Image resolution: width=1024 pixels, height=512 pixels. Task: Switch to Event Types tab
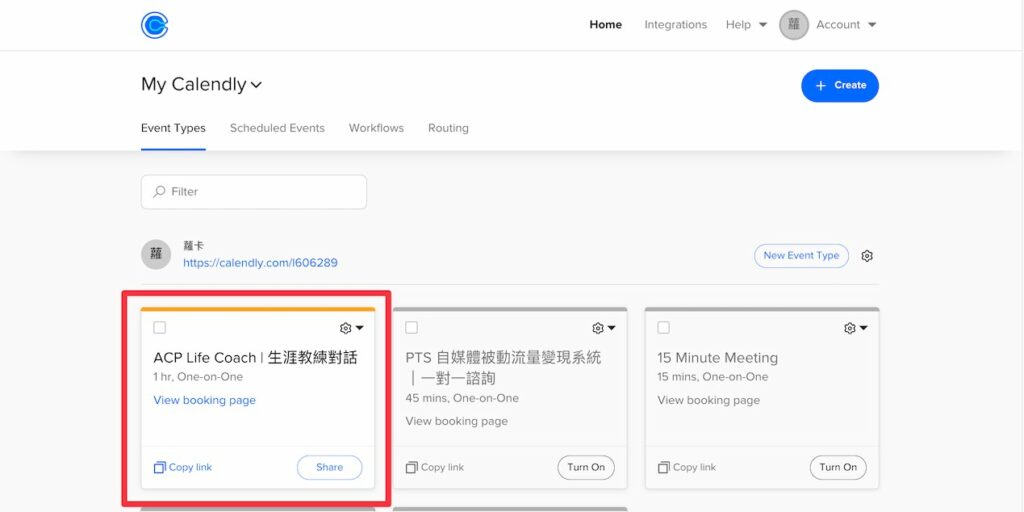[x=173, y=128]
